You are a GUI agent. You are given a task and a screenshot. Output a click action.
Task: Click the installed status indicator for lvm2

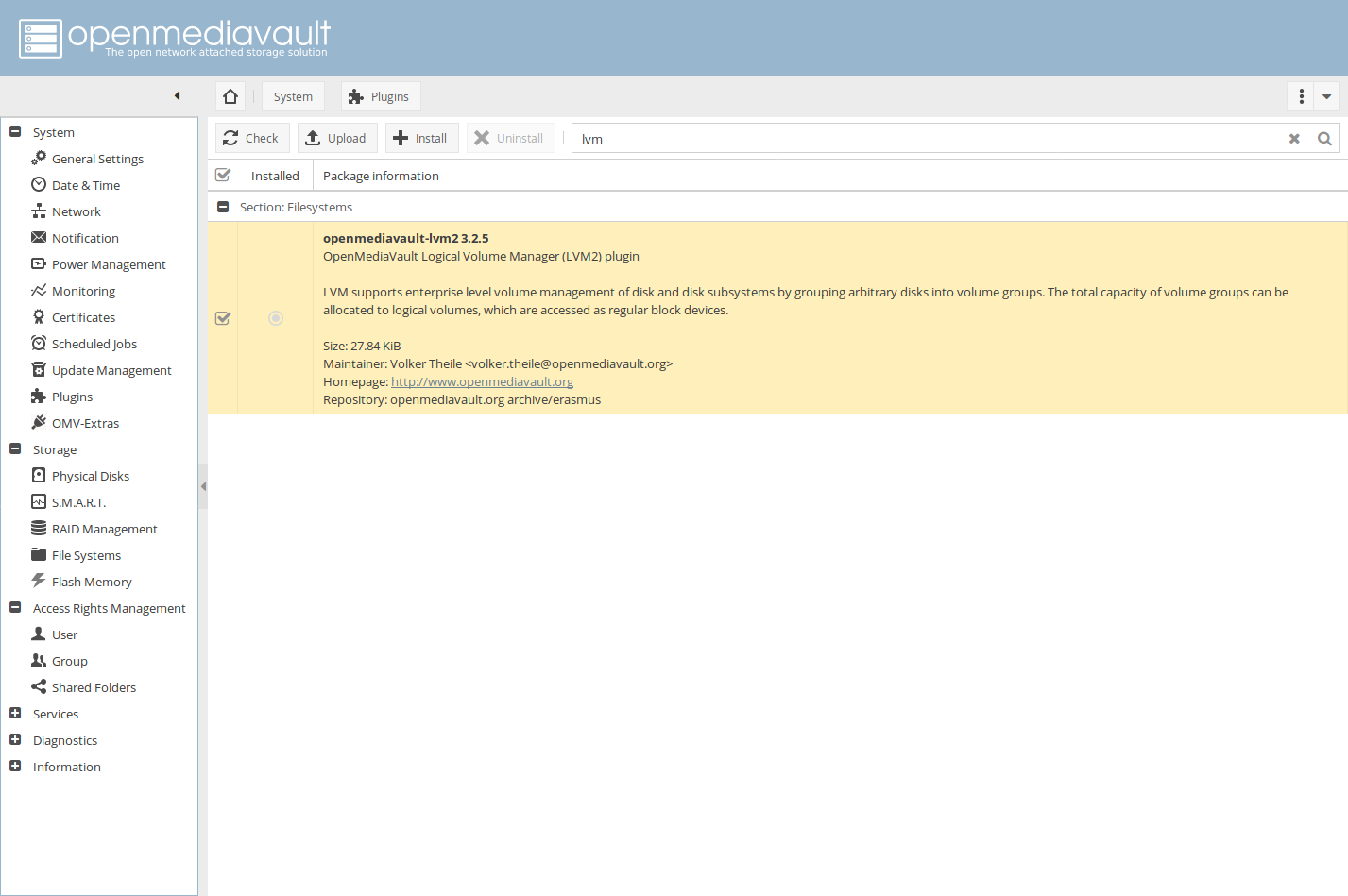(276, 318)
